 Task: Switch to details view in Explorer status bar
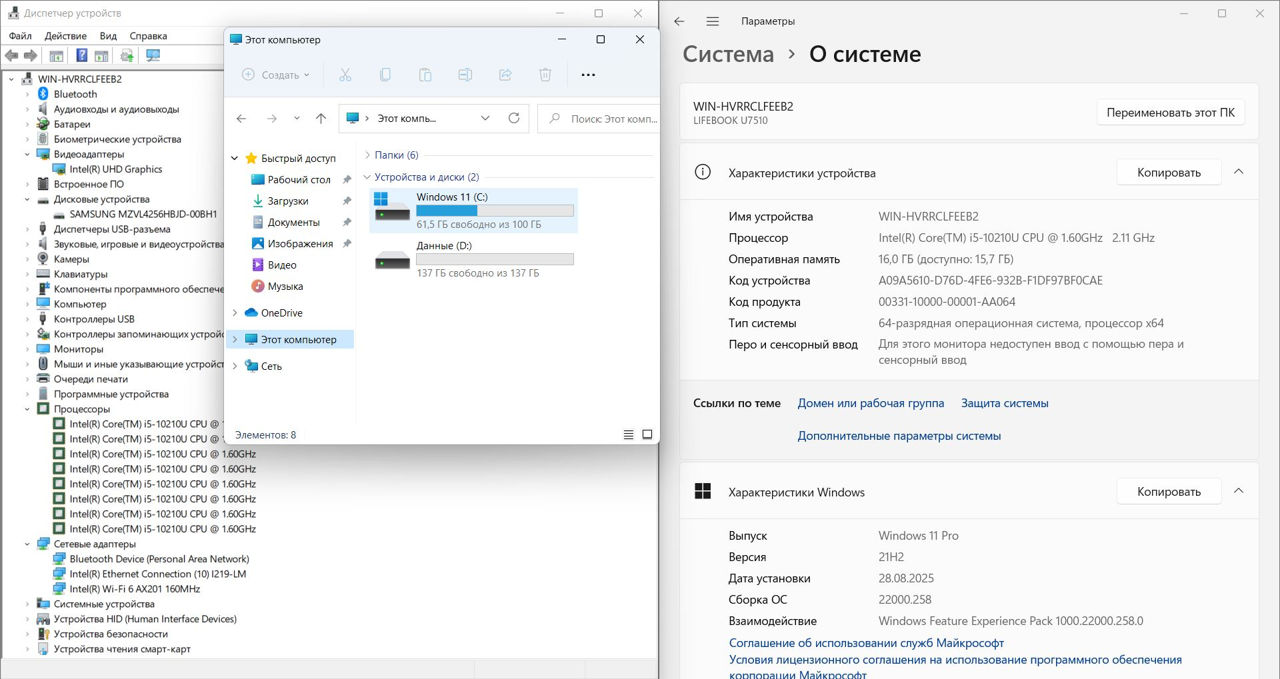tap(628, 435)
